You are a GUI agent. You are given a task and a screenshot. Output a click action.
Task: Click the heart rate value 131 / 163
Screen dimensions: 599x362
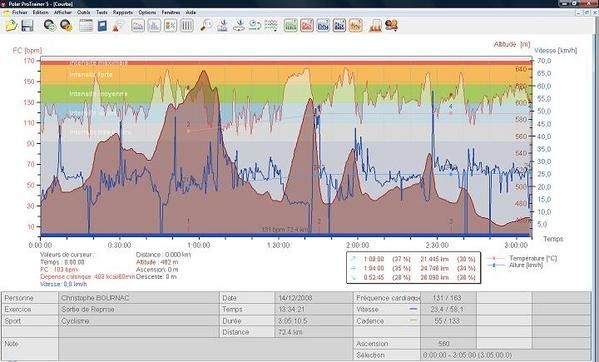[x=448, y=298]
